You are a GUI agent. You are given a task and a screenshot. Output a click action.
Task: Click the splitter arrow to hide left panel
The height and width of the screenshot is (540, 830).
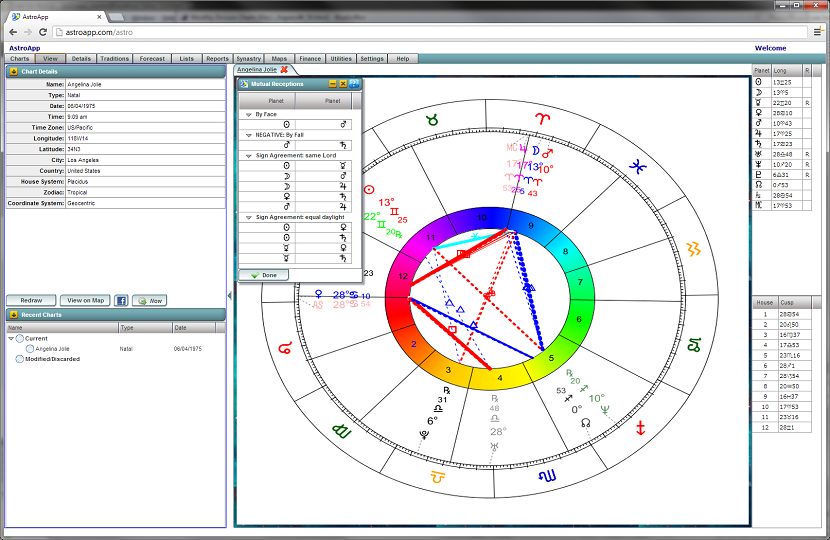(x=229, y=295)
